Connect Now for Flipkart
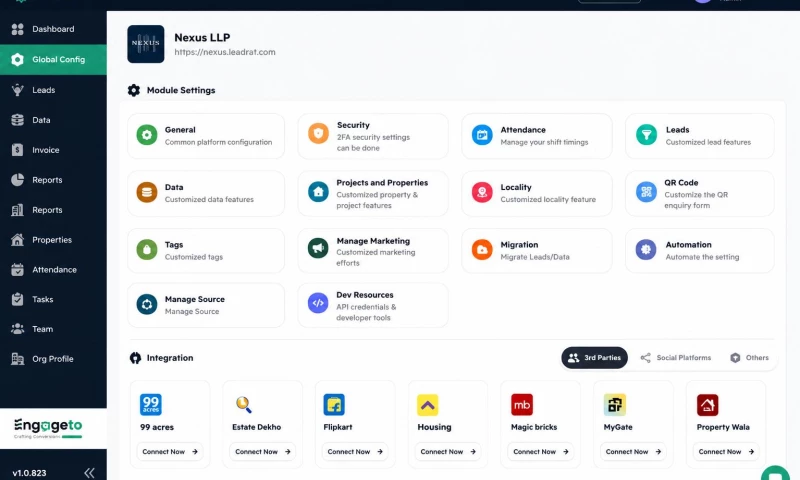The image size is (800, 480). point(355,451)
